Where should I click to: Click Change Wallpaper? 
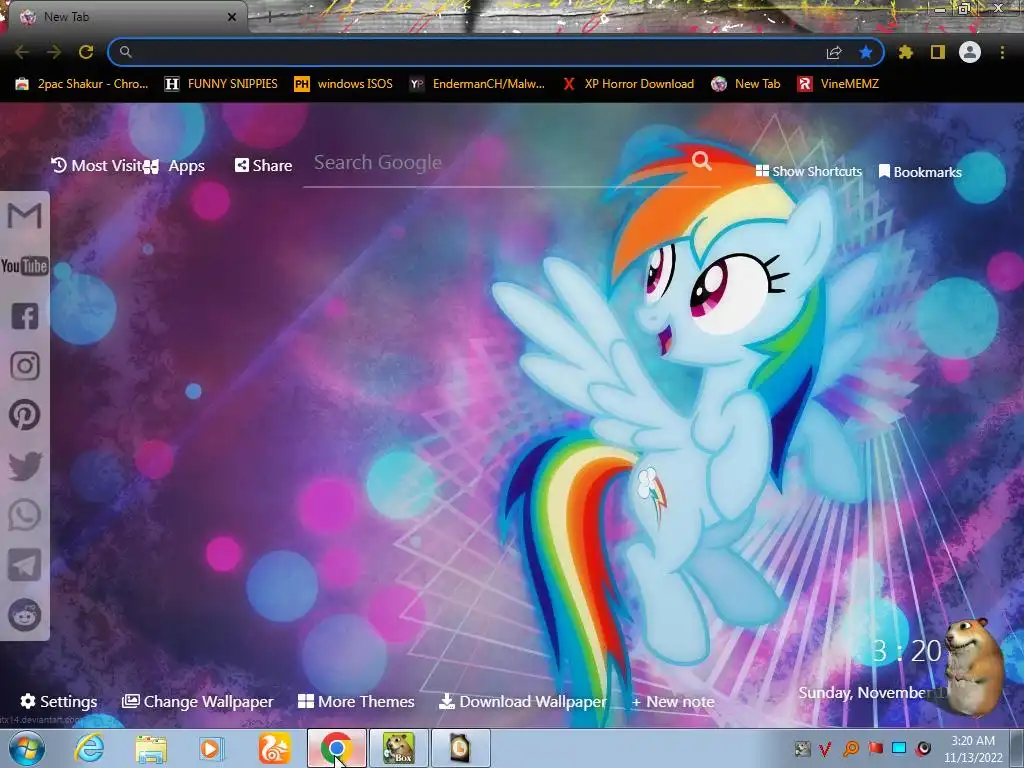198,701
